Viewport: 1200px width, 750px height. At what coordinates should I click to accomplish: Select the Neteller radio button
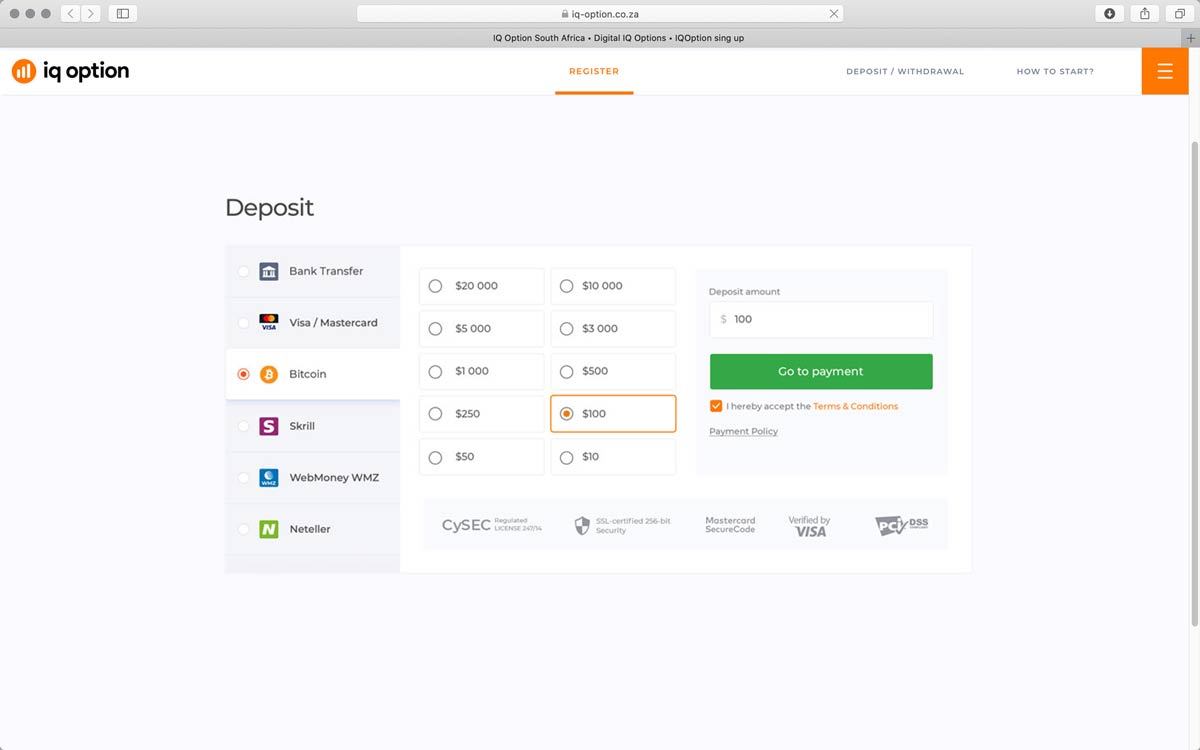[244, 529]
